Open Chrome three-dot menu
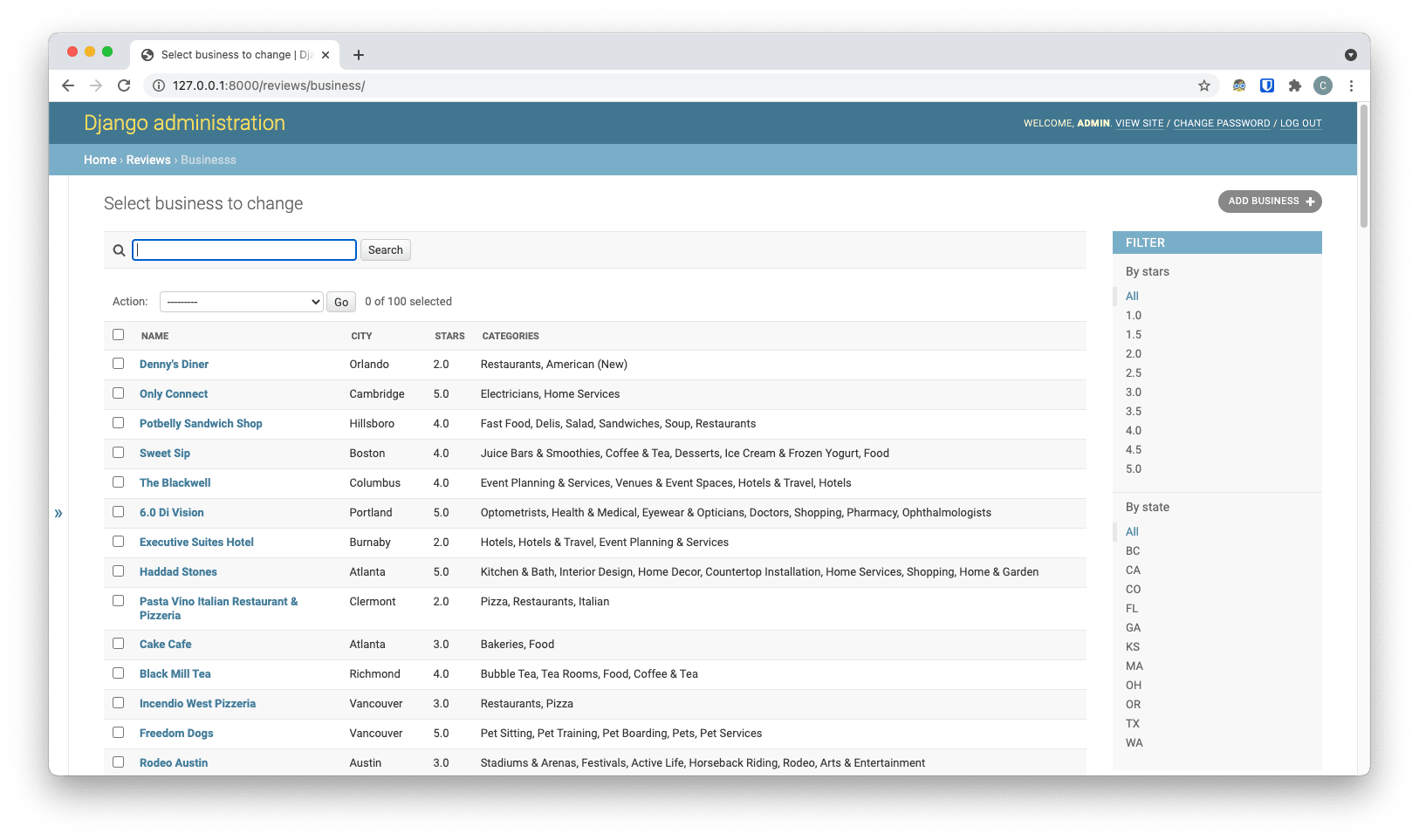This screenshot has height=840, width=1419. pos(1351,85)
